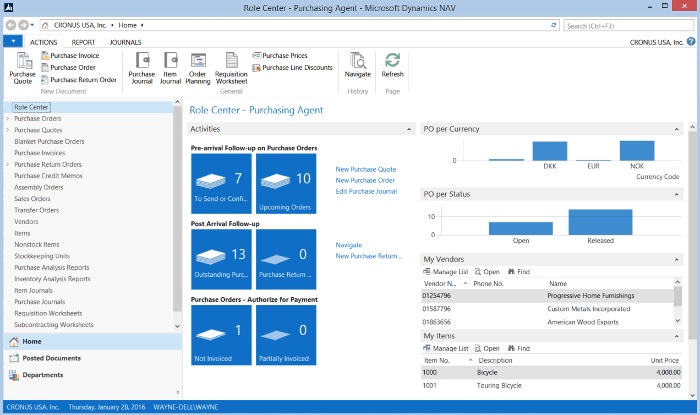The height and width of the screenshot is (415, 700).
Task: Click Find in My Vendors toolbar
Action: pyautogui.click(x=519, y=271)
